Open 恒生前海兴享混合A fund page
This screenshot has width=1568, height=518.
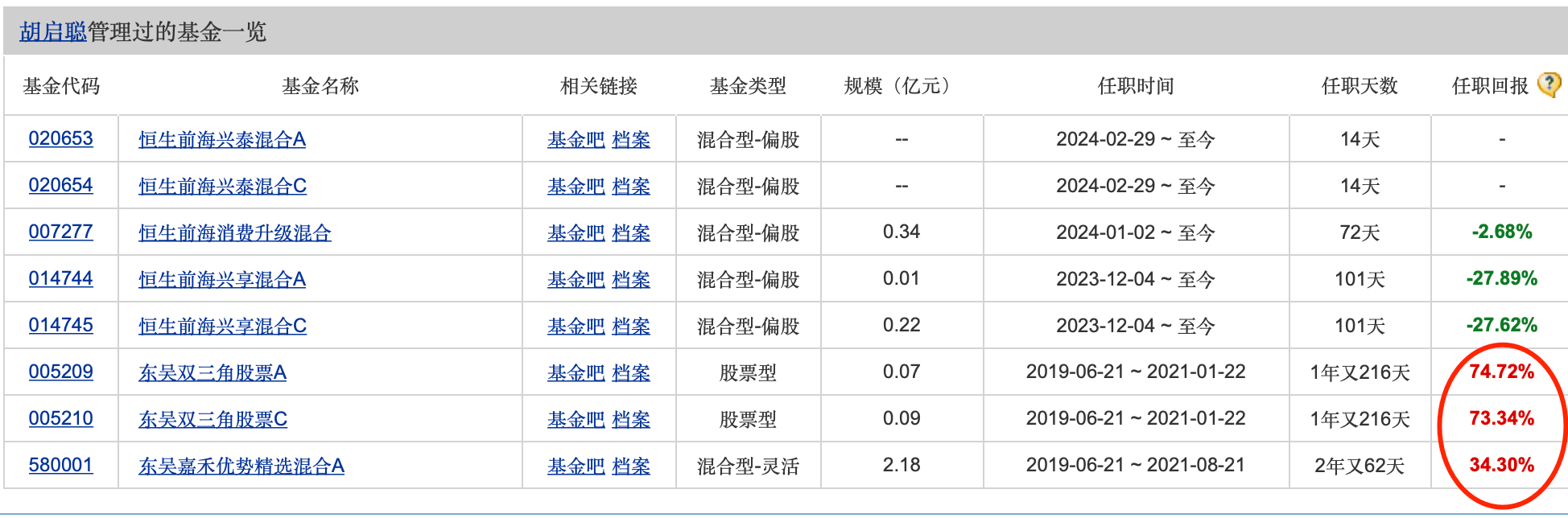click(222, 279)
